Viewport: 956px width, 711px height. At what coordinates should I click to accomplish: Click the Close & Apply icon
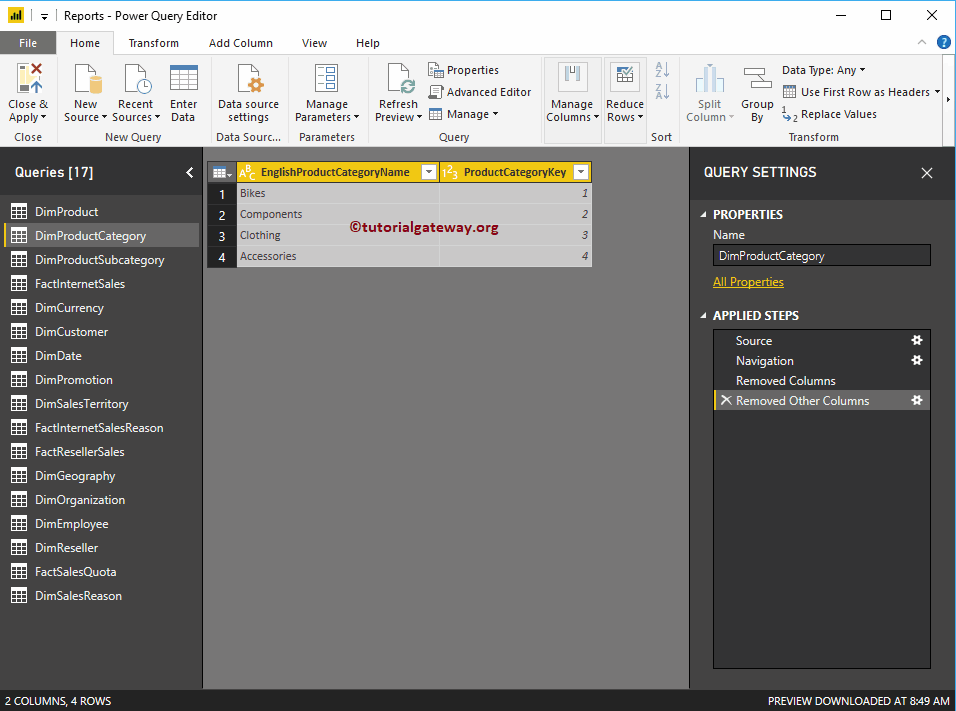pyautogui.click(x=28, y=79)
